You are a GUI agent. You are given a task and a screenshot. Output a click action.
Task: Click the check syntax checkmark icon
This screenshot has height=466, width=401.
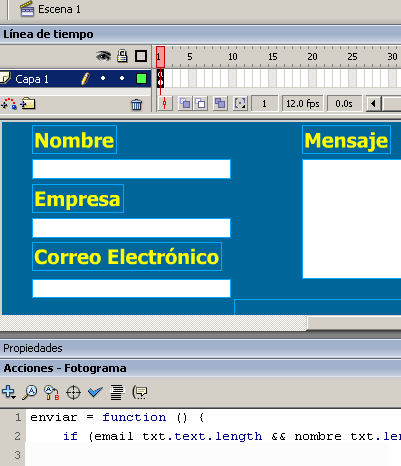click(x=95, y=392)
